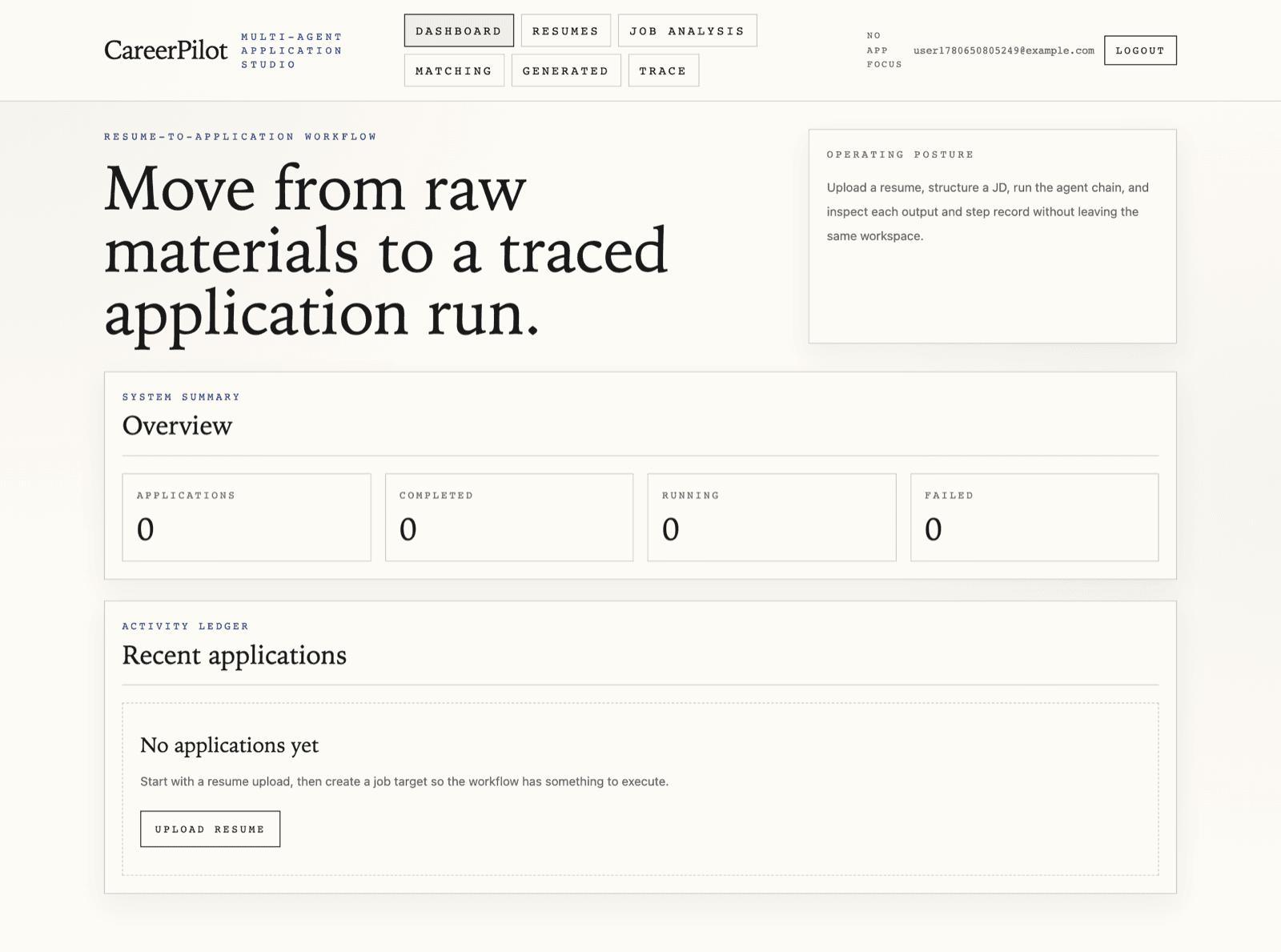This screenshot has height=952, width=1281.
Task: Click the Applications count card
Action: (x=247, y=517)
